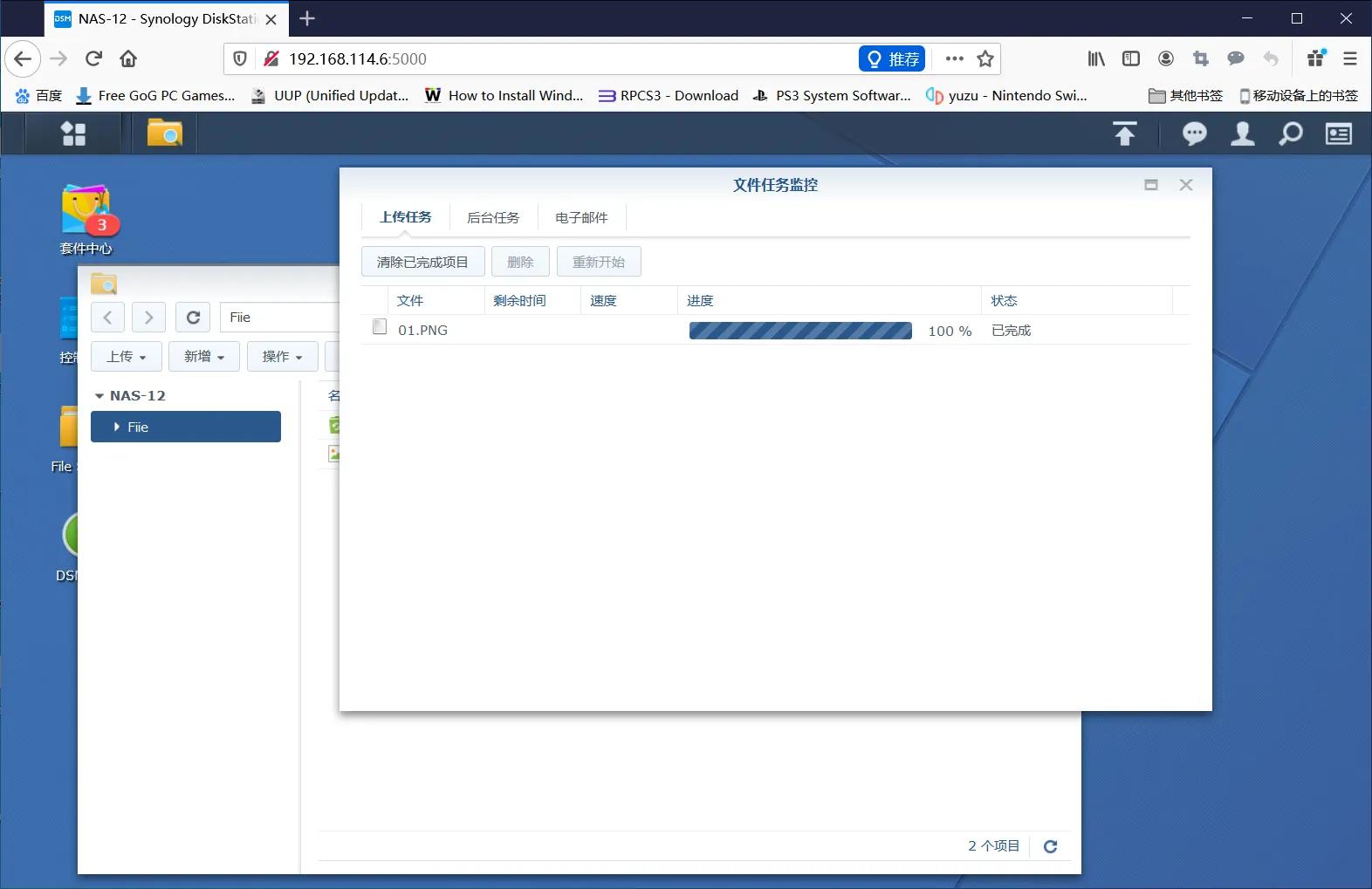Open page actions three-dot menu

(x=955, y=58)
